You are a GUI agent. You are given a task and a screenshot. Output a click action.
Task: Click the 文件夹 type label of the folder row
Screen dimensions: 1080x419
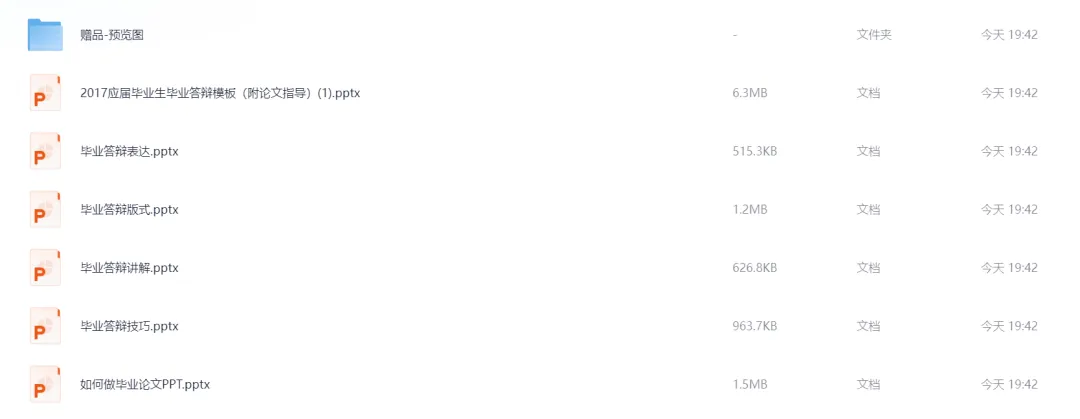pos(874,34)
